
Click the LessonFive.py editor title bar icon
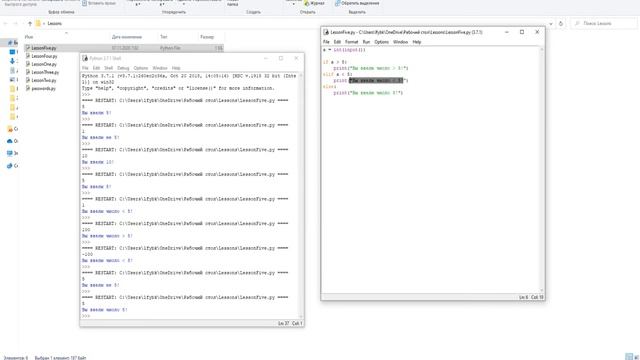click(x=326, y=32)
